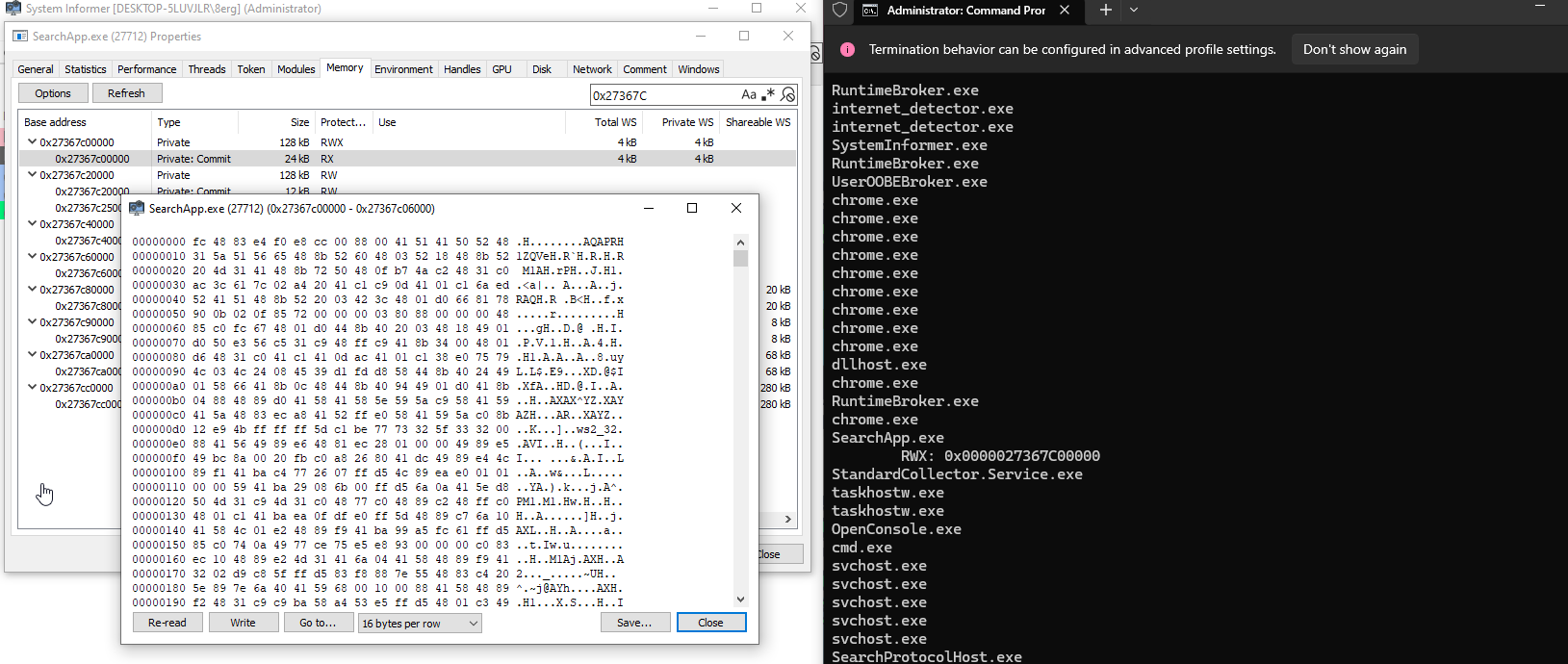The image size is (1568, 664).
Task: Collapse the 0x27367c80000 memory region
Action: [32, 289]
